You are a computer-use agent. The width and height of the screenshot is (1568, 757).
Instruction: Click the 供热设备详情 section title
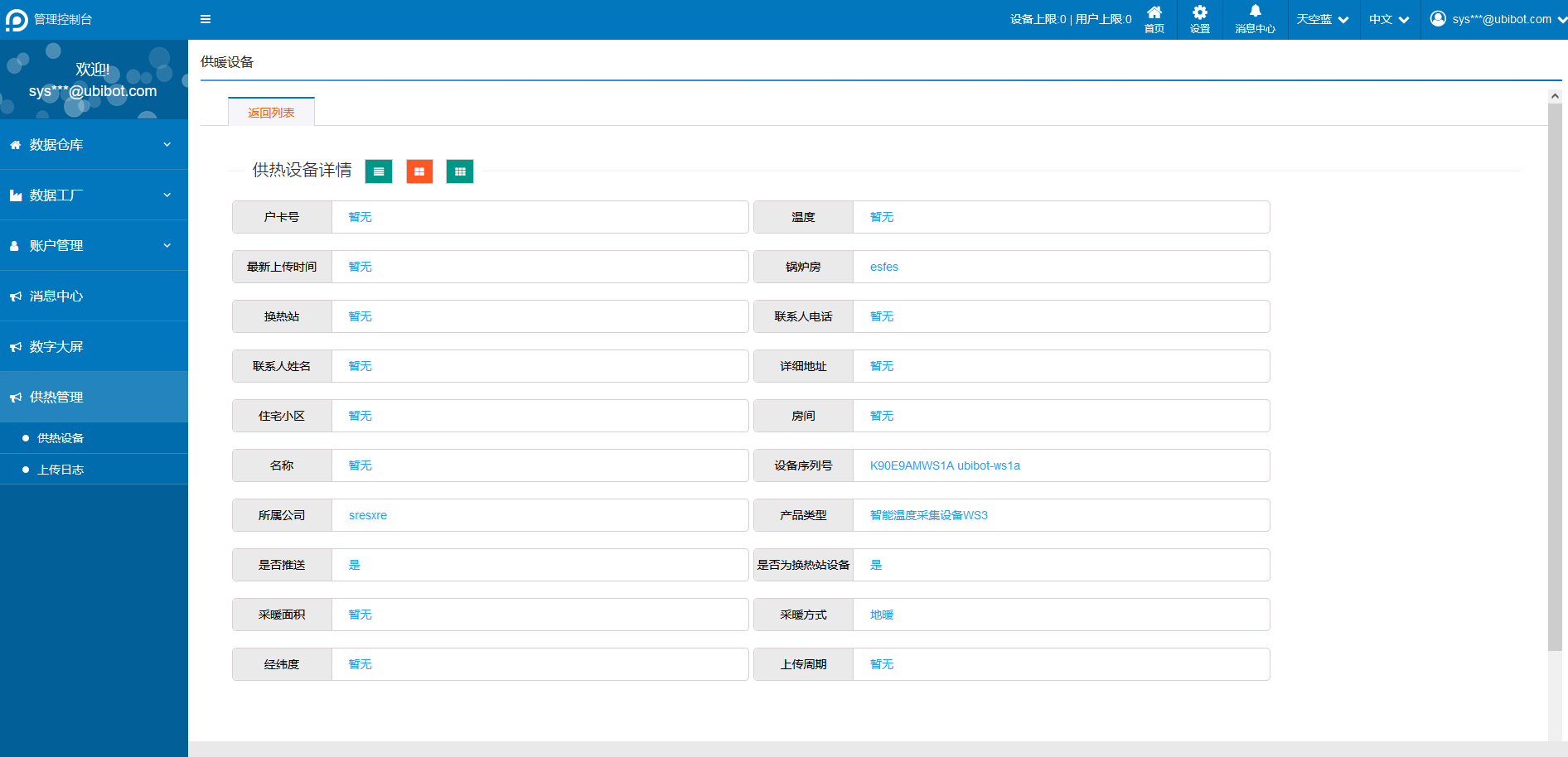[x=302, y=170]
